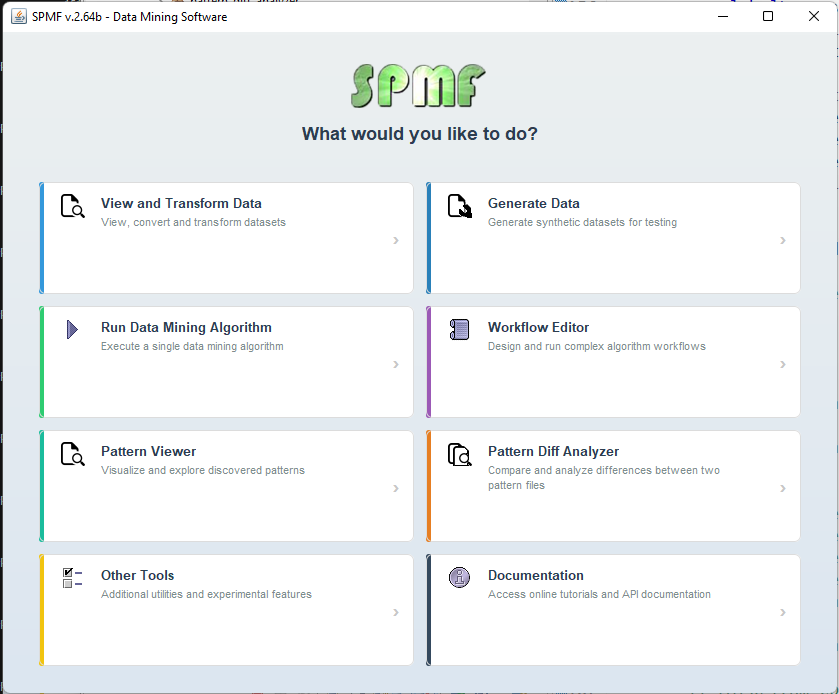
Task: Open the Documentation title link
Action: point(535,575)
